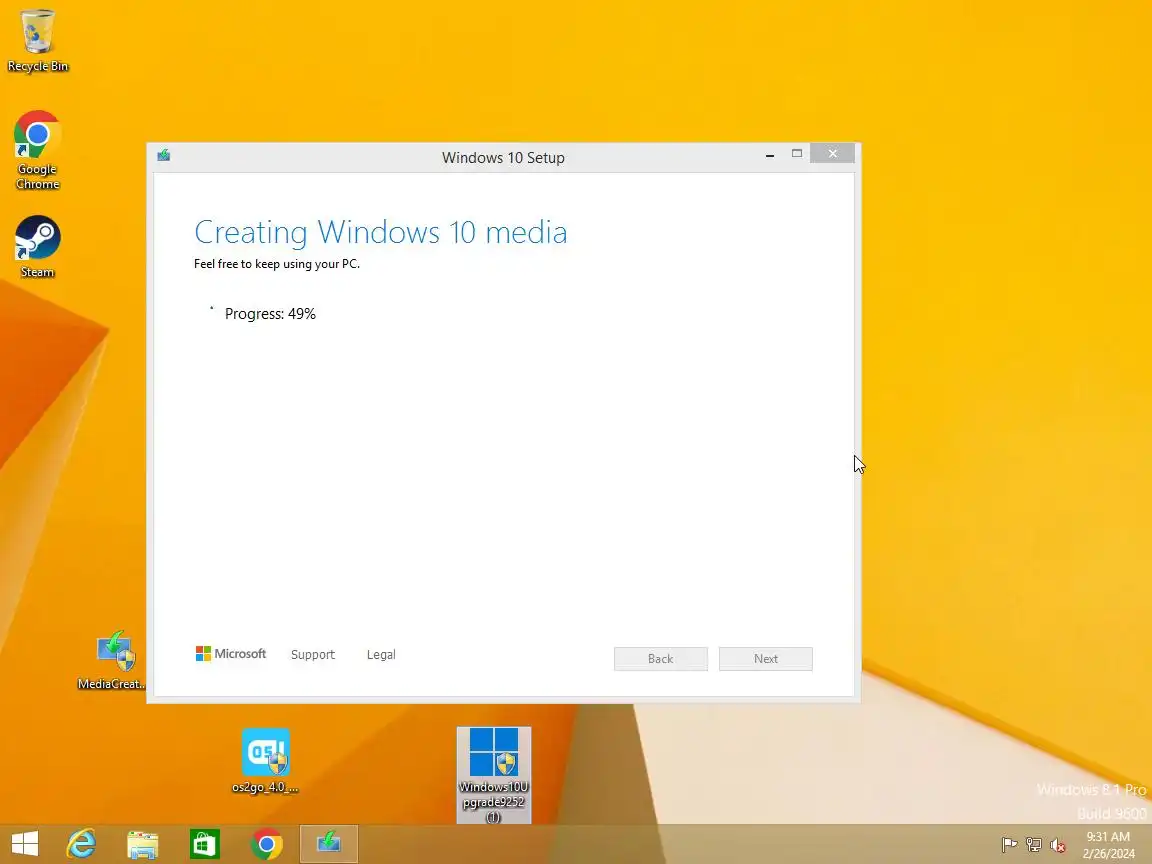Click the Next button
The image size is (1152, 864).
[x=766, y=658]
